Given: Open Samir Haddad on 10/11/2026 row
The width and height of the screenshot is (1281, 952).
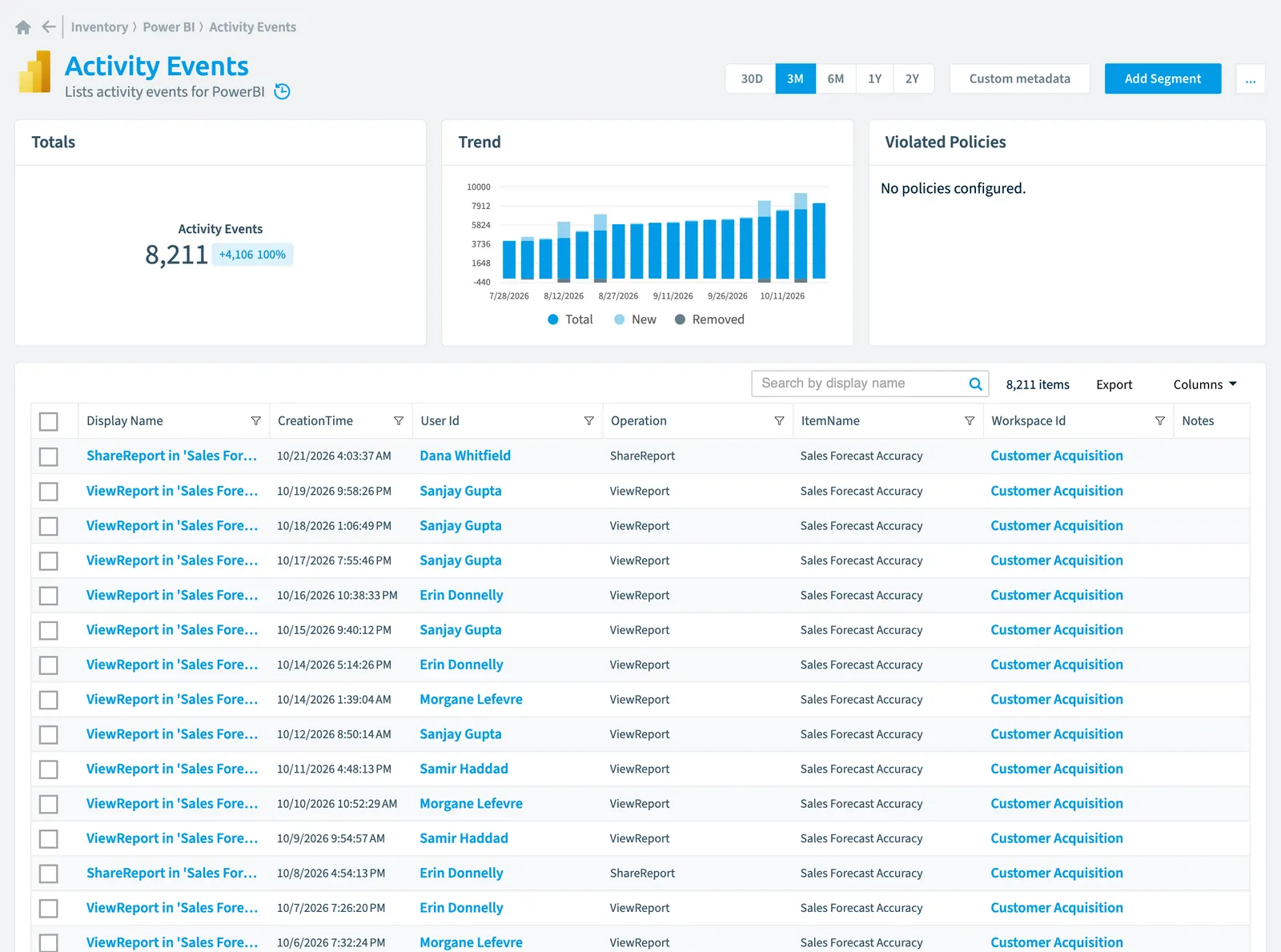Looking at the screenshot, I should click(464, 769).
